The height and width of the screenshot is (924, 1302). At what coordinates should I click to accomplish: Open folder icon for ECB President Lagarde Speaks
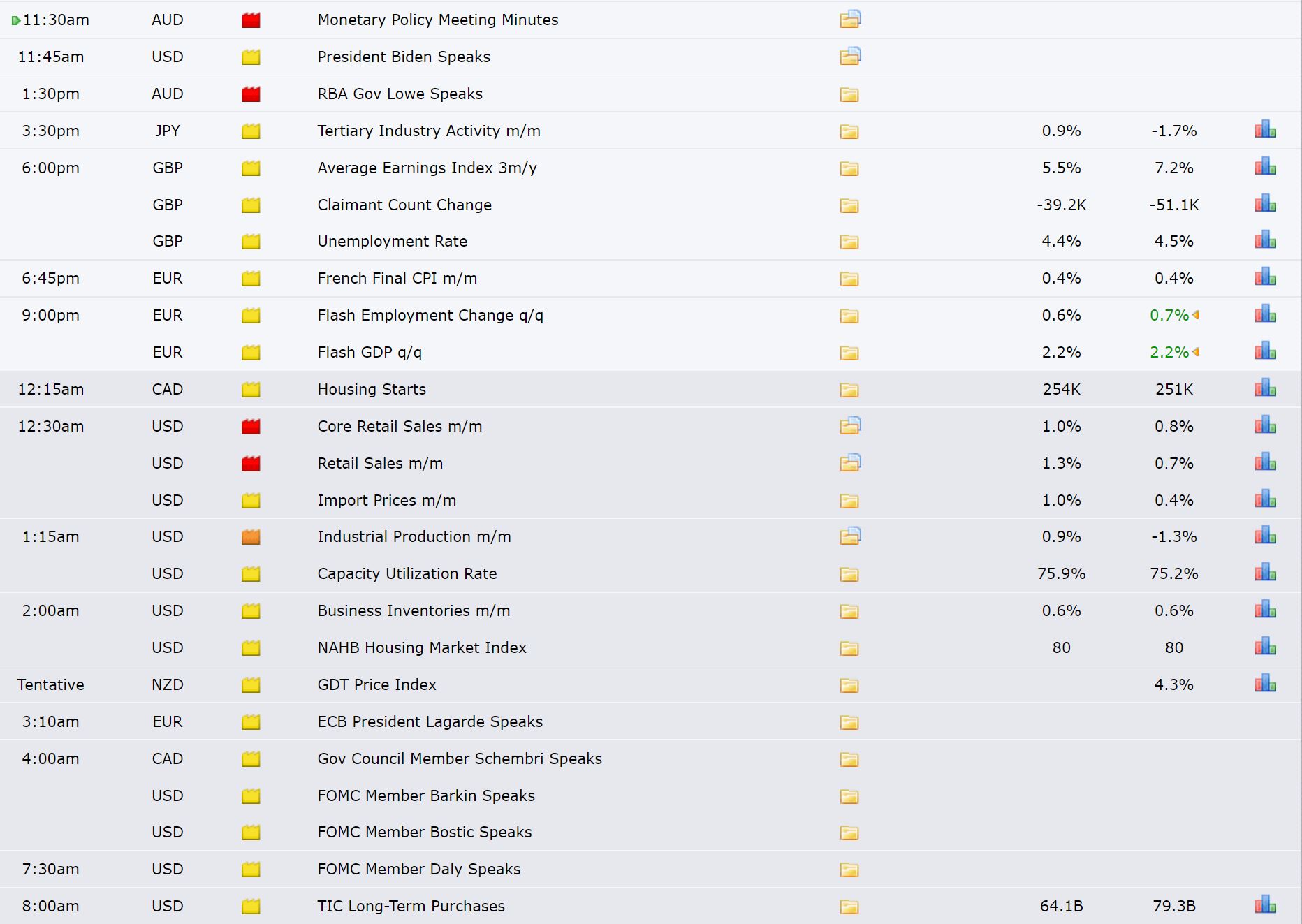point(849,722)
